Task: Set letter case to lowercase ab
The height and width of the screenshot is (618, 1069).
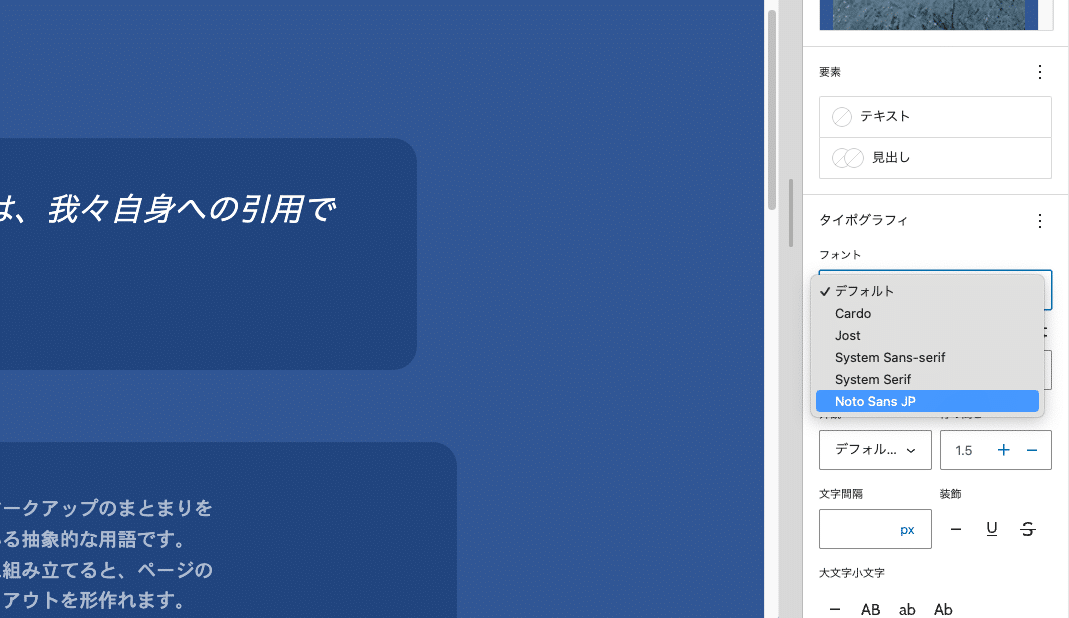Action: coord(907,609)
